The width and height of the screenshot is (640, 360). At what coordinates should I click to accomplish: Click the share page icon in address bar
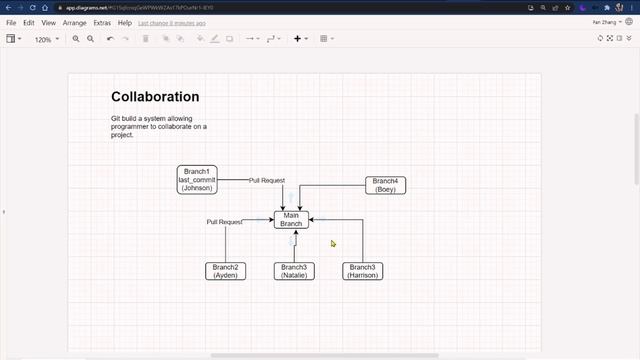coord(555,7)
